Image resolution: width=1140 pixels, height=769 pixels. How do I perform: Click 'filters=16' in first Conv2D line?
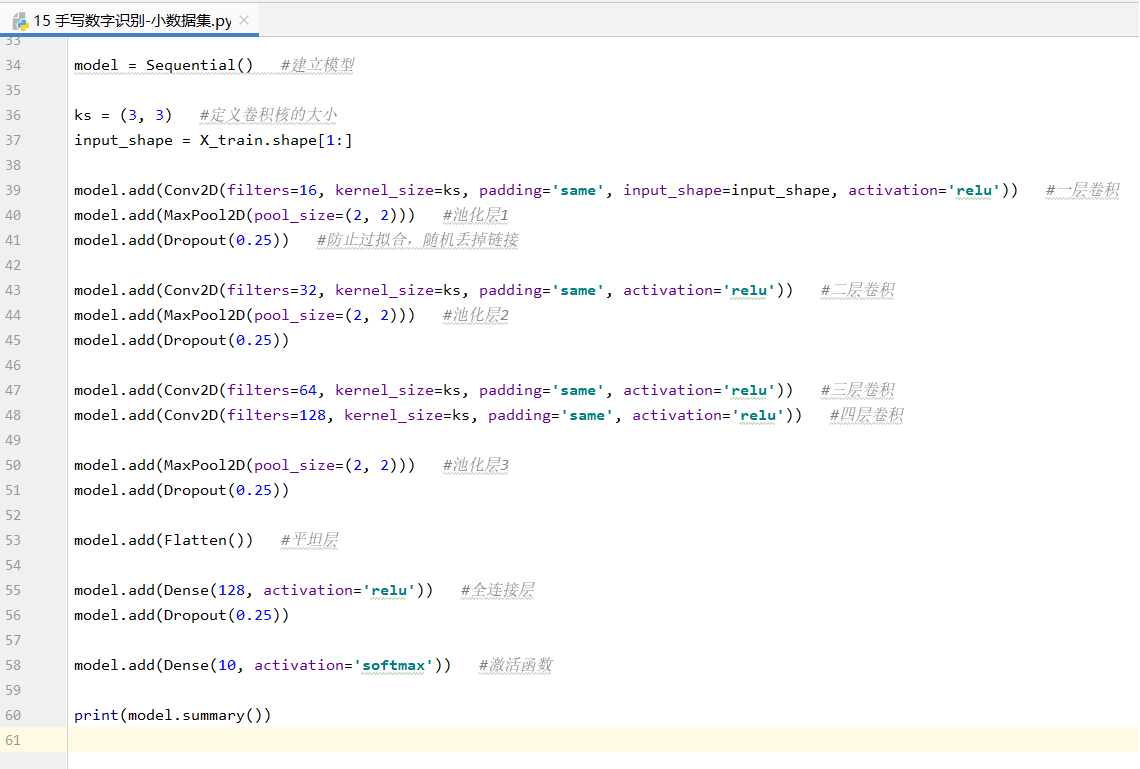coord(272,190)
